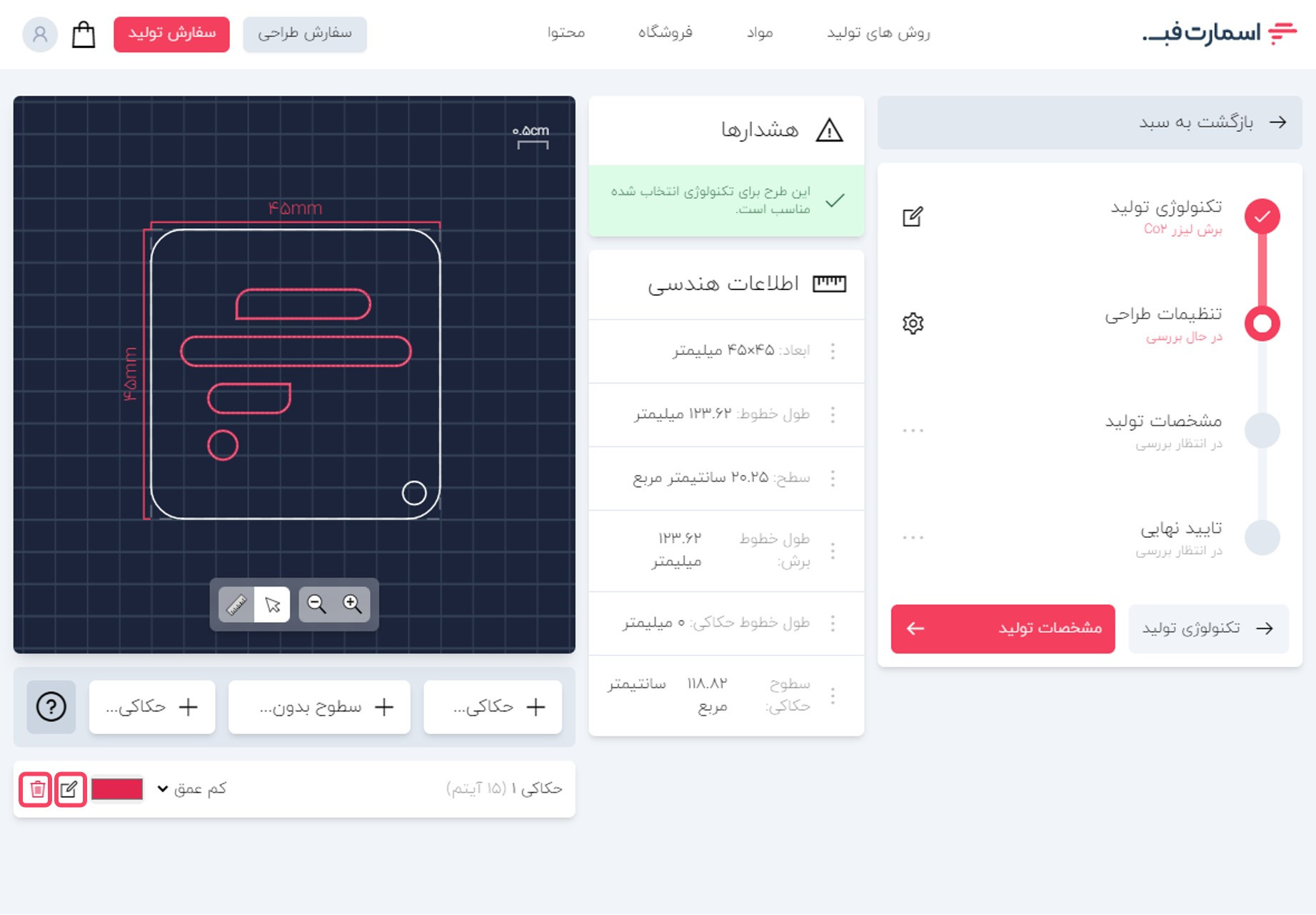Open the user profile avatar icon

coord(40,34)
